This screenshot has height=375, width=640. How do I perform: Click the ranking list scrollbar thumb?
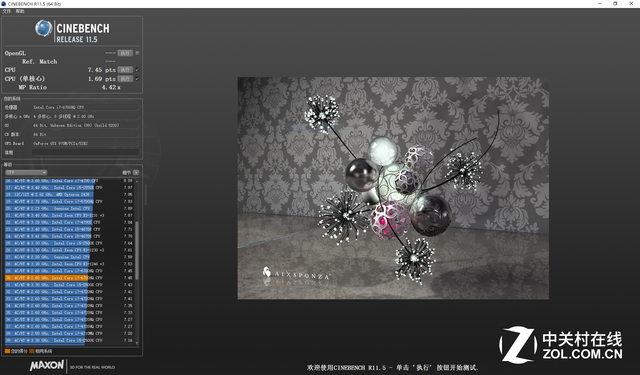(x=137, y=250)
